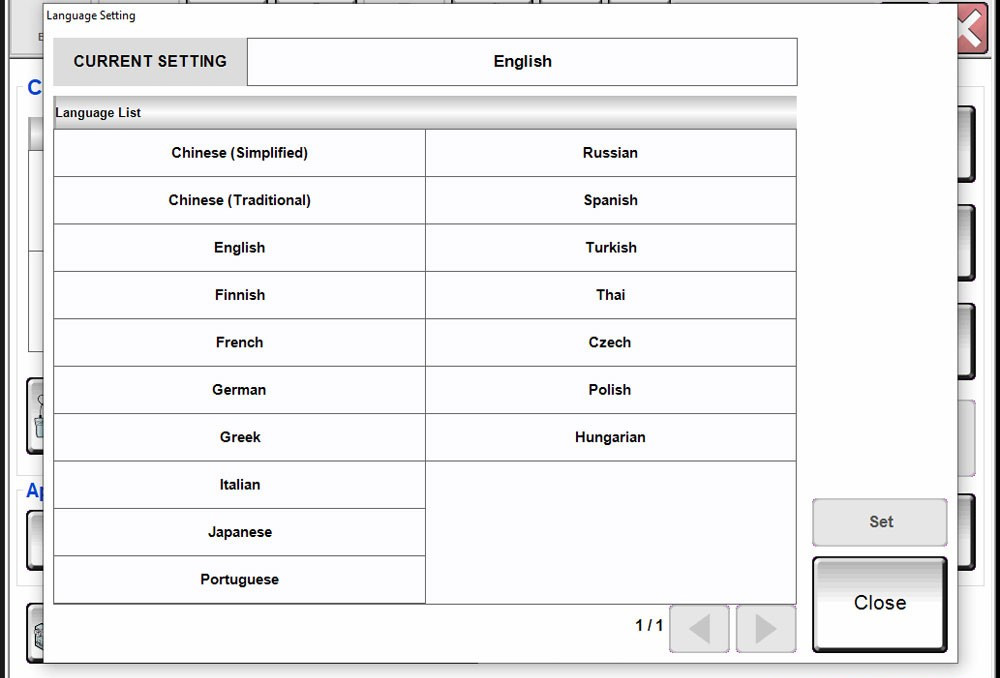Click the previous page arrow
This screenshot has height=678, width=1000.
coord(699,629)
